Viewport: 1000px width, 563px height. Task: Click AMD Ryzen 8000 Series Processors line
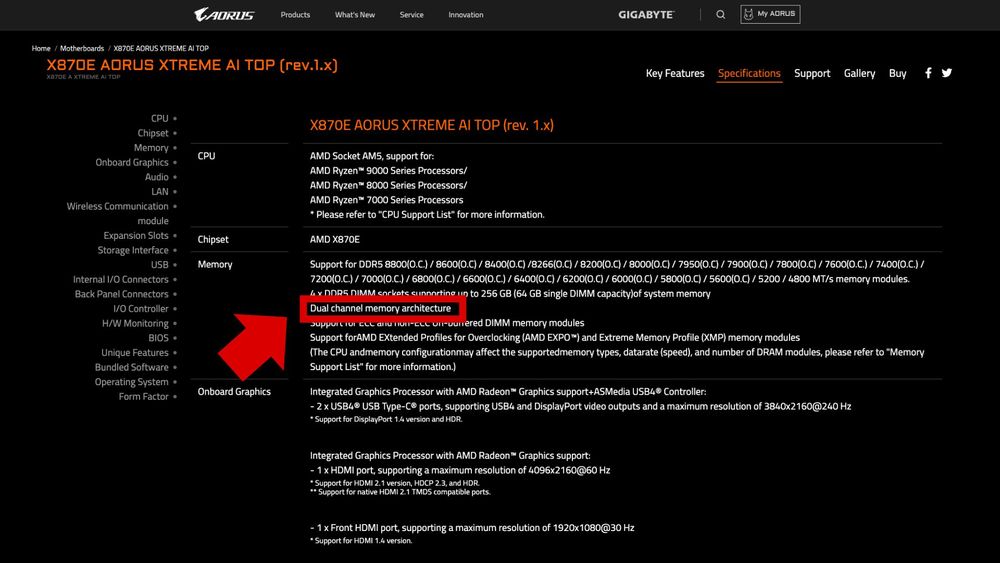pos(388,186)
